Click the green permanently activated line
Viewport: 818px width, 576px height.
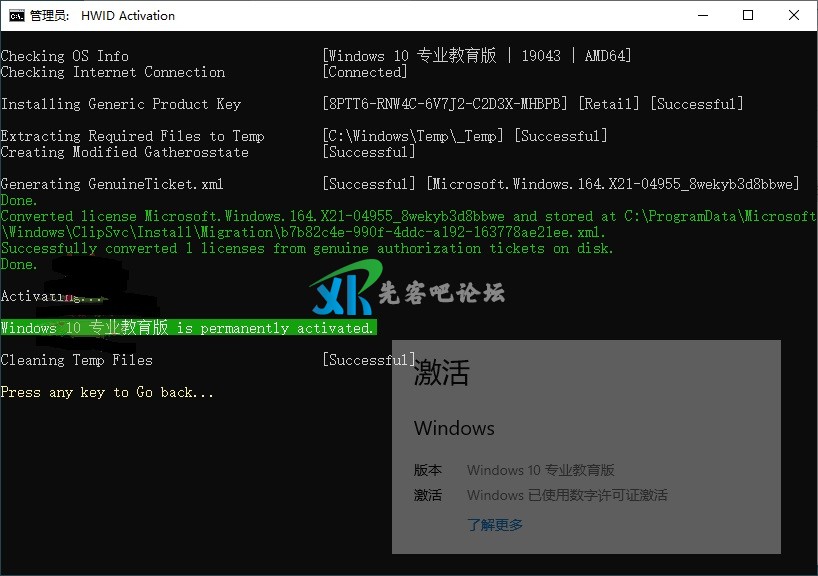pyautogui.click(x=188, y=328)
